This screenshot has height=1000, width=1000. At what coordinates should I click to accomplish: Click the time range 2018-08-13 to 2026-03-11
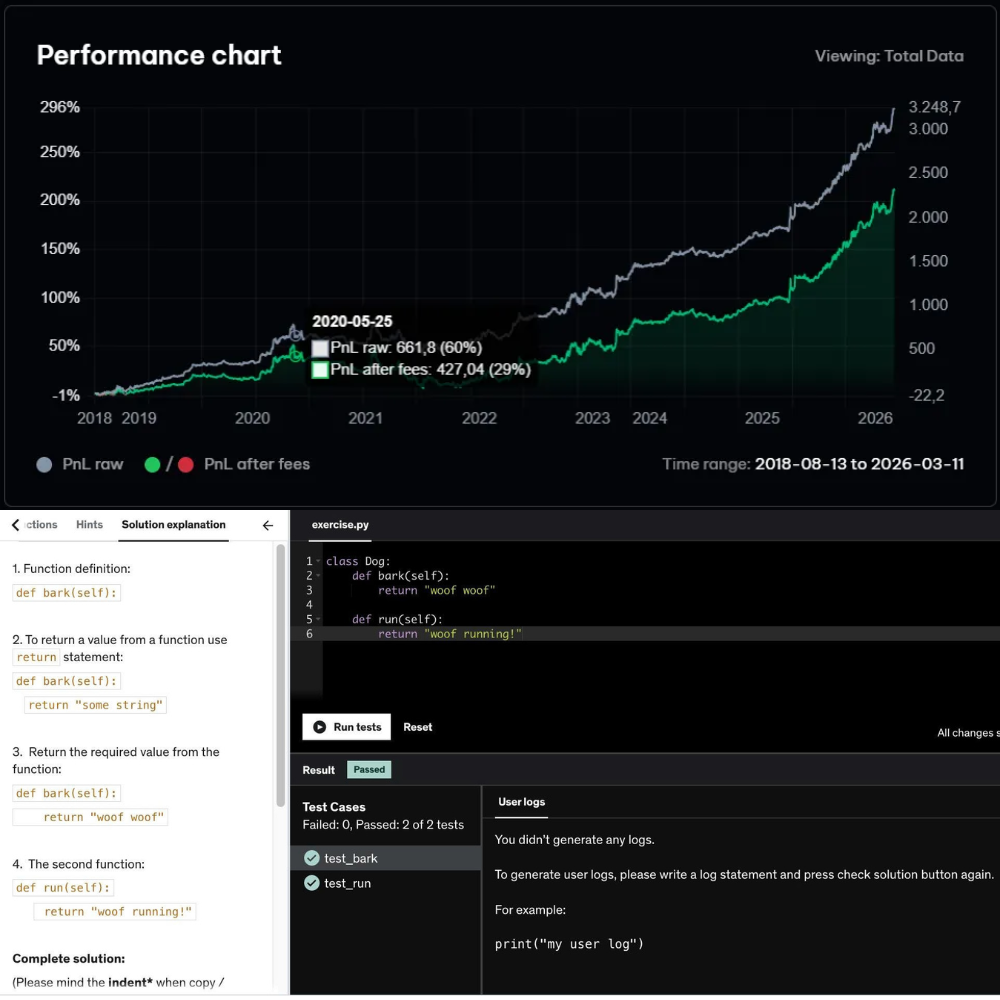(x=859, y=464)
